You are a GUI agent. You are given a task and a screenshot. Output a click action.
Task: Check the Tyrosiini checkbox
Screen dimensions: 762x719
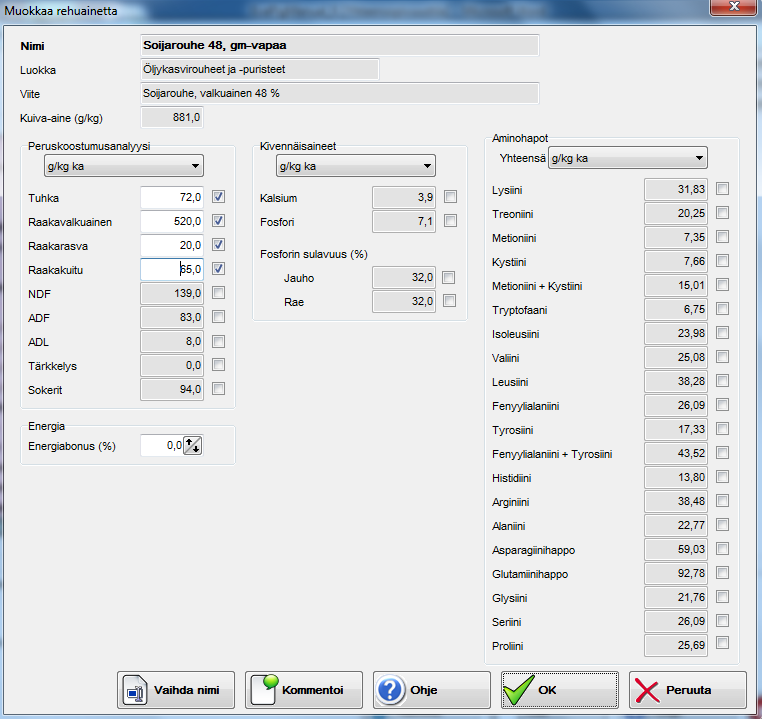723,428
